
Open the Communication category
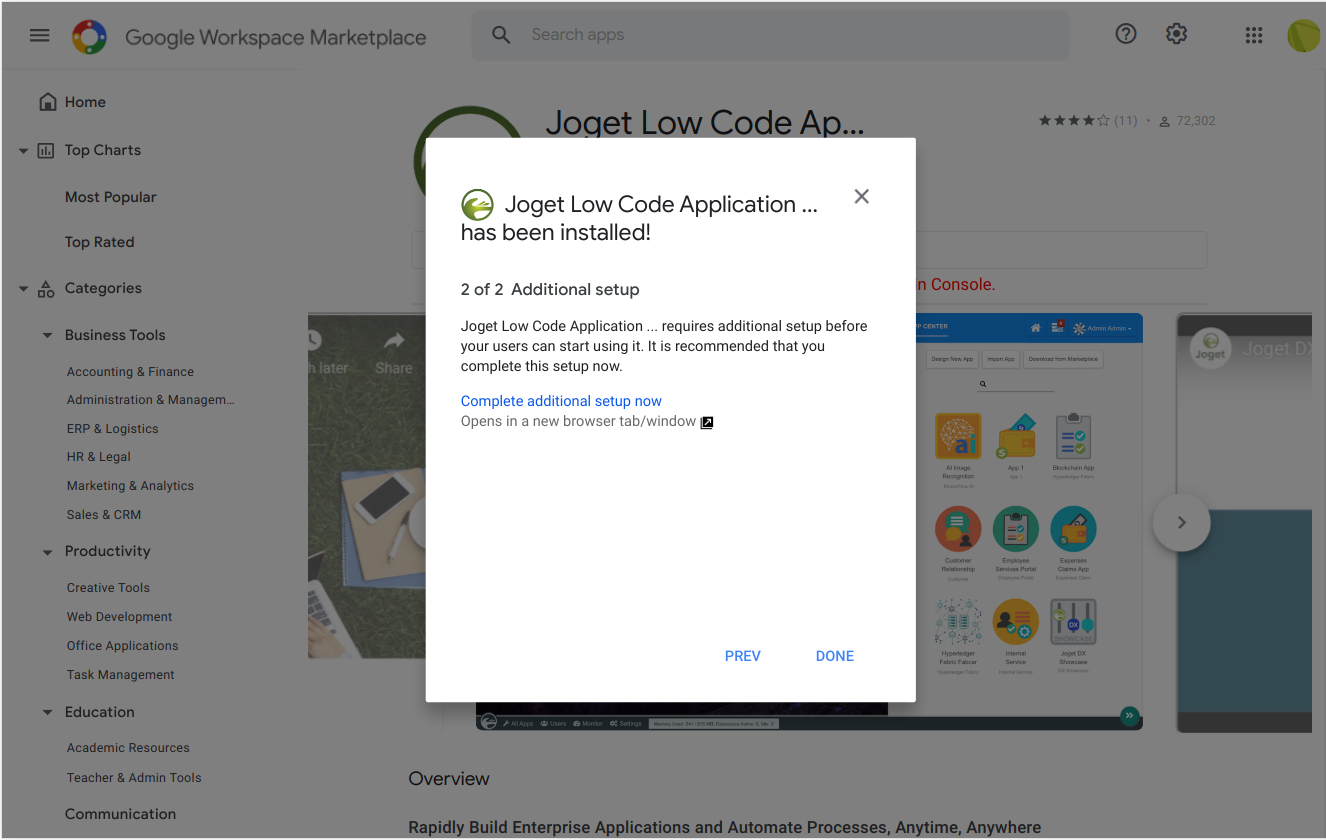pyautogui.click(x=121, y=814)
